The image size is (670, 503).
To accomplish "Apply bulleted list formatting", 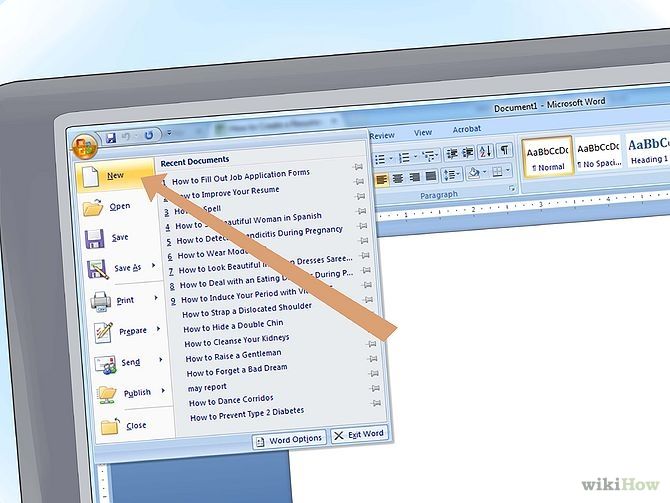I will tap(380, 159).
